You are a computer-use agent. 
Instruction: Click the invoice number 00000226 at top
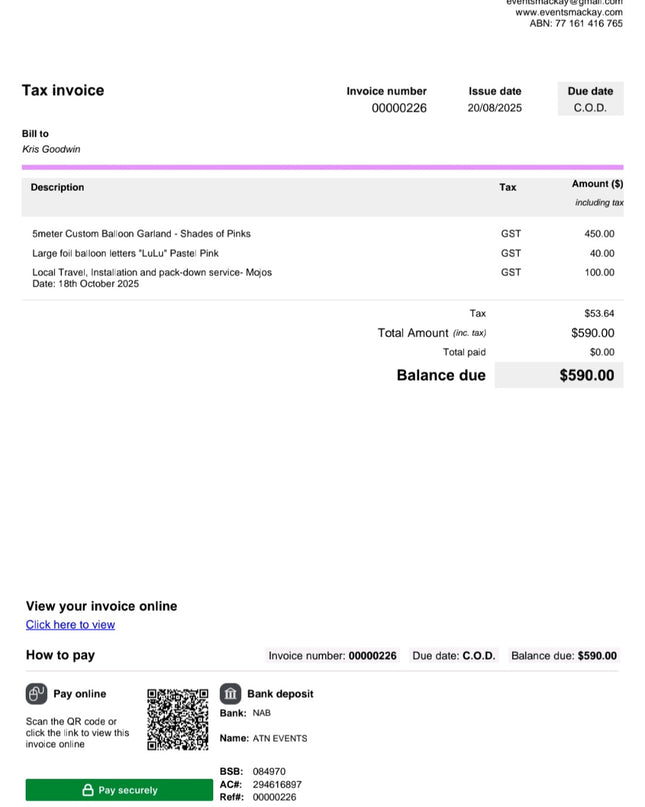pos(399,108)
